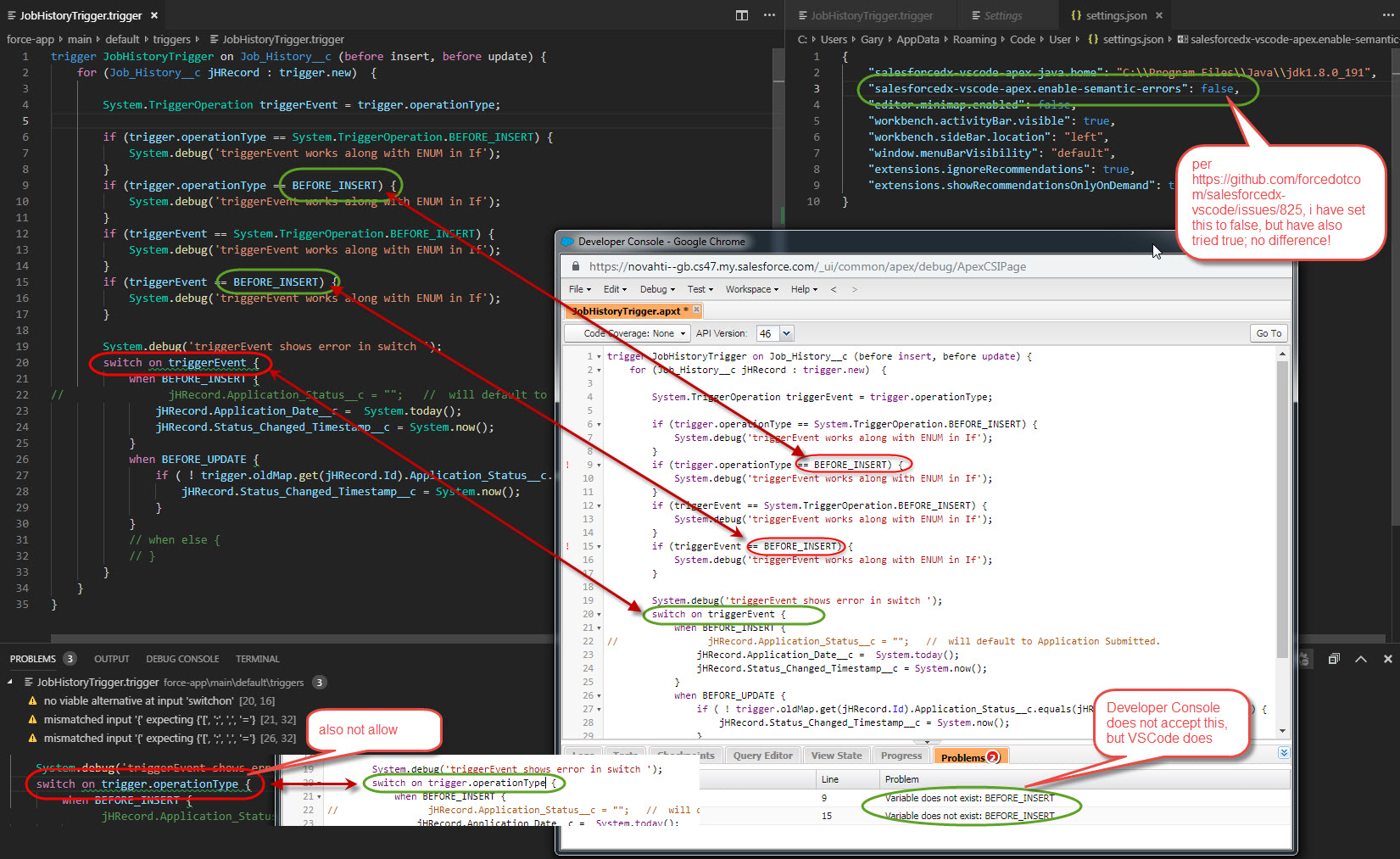The width and height of the screenshot is (1400, 859).
Task: Collapse JobHistoryTrigger.trigger group in Problems panel
Action: point(8,682)
